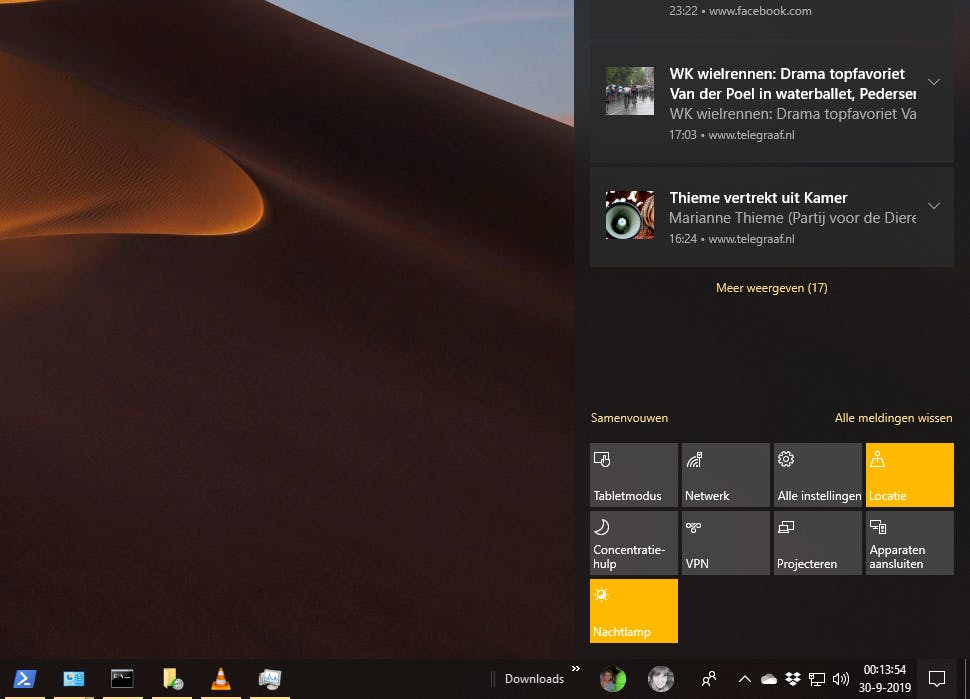This screenshot has width=970, height=699.
Task: Show more notifications via Meer weergeven (17)
Action: 771,288
